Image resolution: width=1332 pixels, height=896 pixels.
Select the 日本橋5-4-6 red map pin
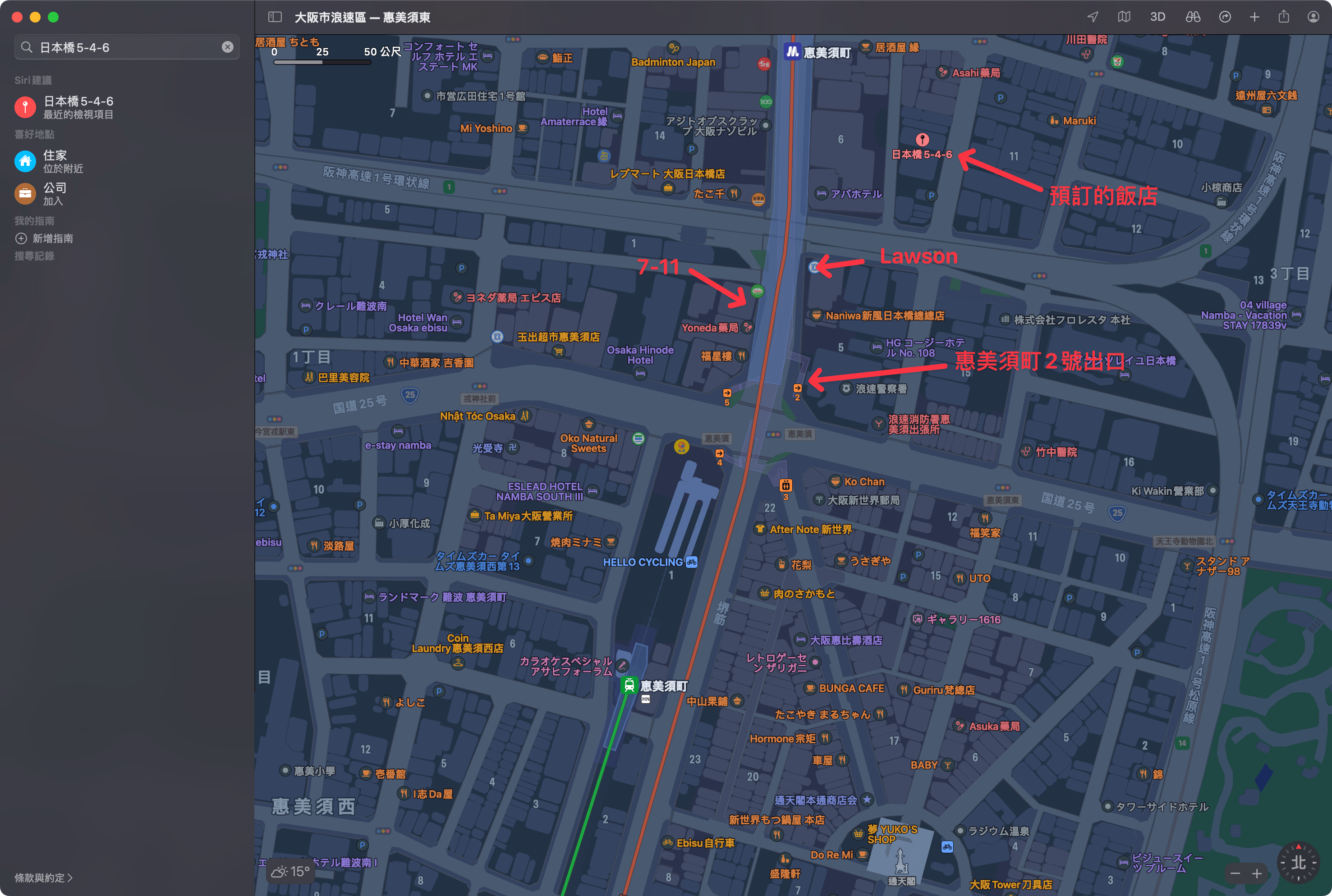tap(922, 139)
